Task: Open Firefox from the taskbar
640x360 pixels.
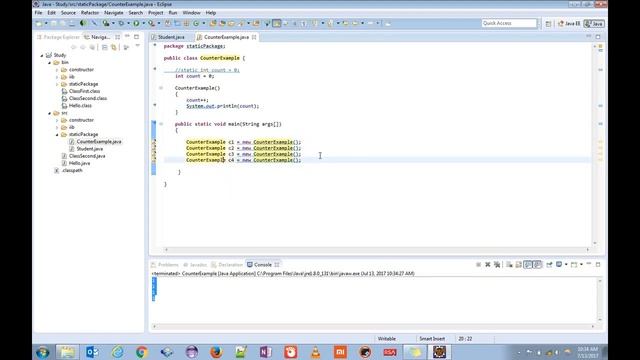Action: [216, 352]
